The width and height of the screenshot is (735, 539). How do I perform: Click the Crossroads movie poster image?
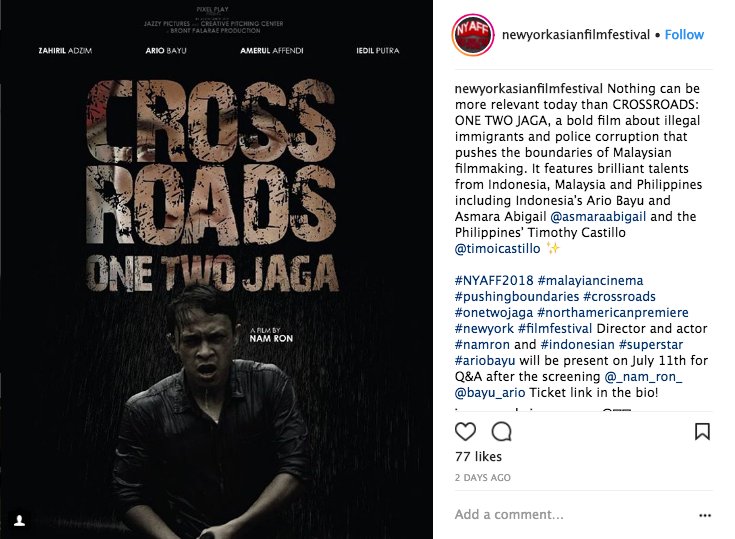pos(216,270)
